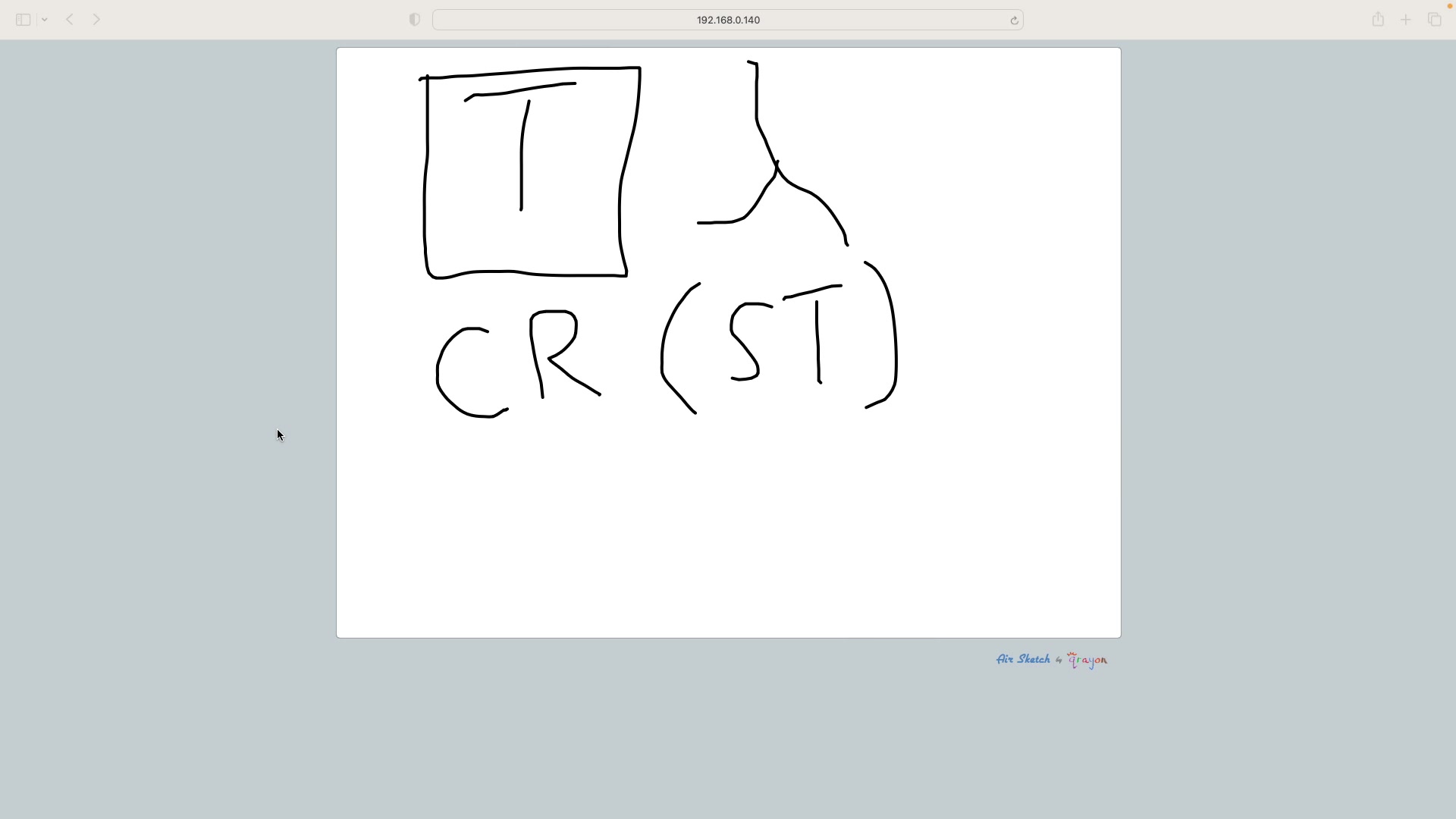
Task: Open the sidebar tab group dropdown chevron
Action: click(45, 20)
